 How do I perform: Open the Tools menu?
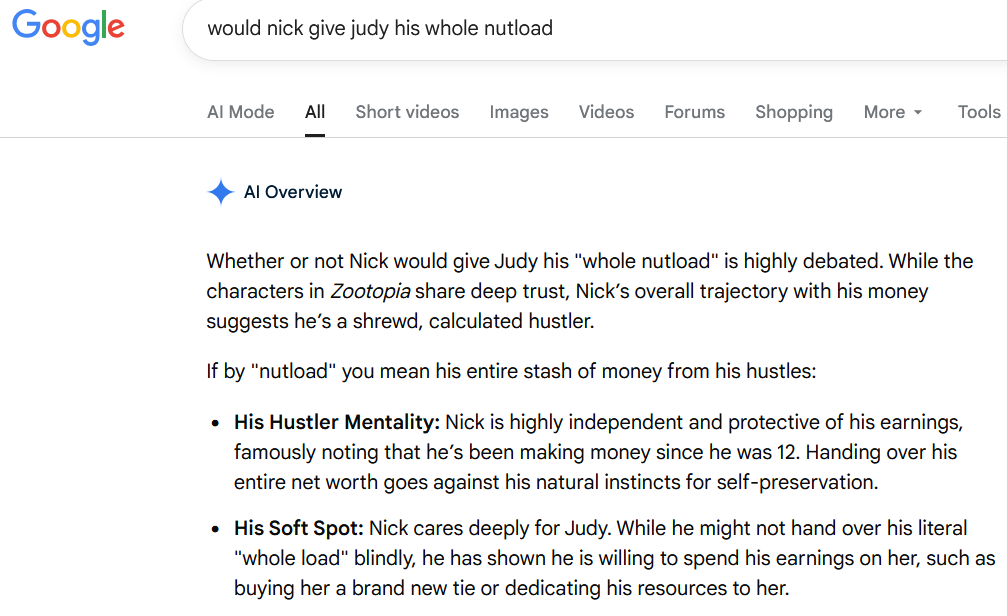(979, 112)
